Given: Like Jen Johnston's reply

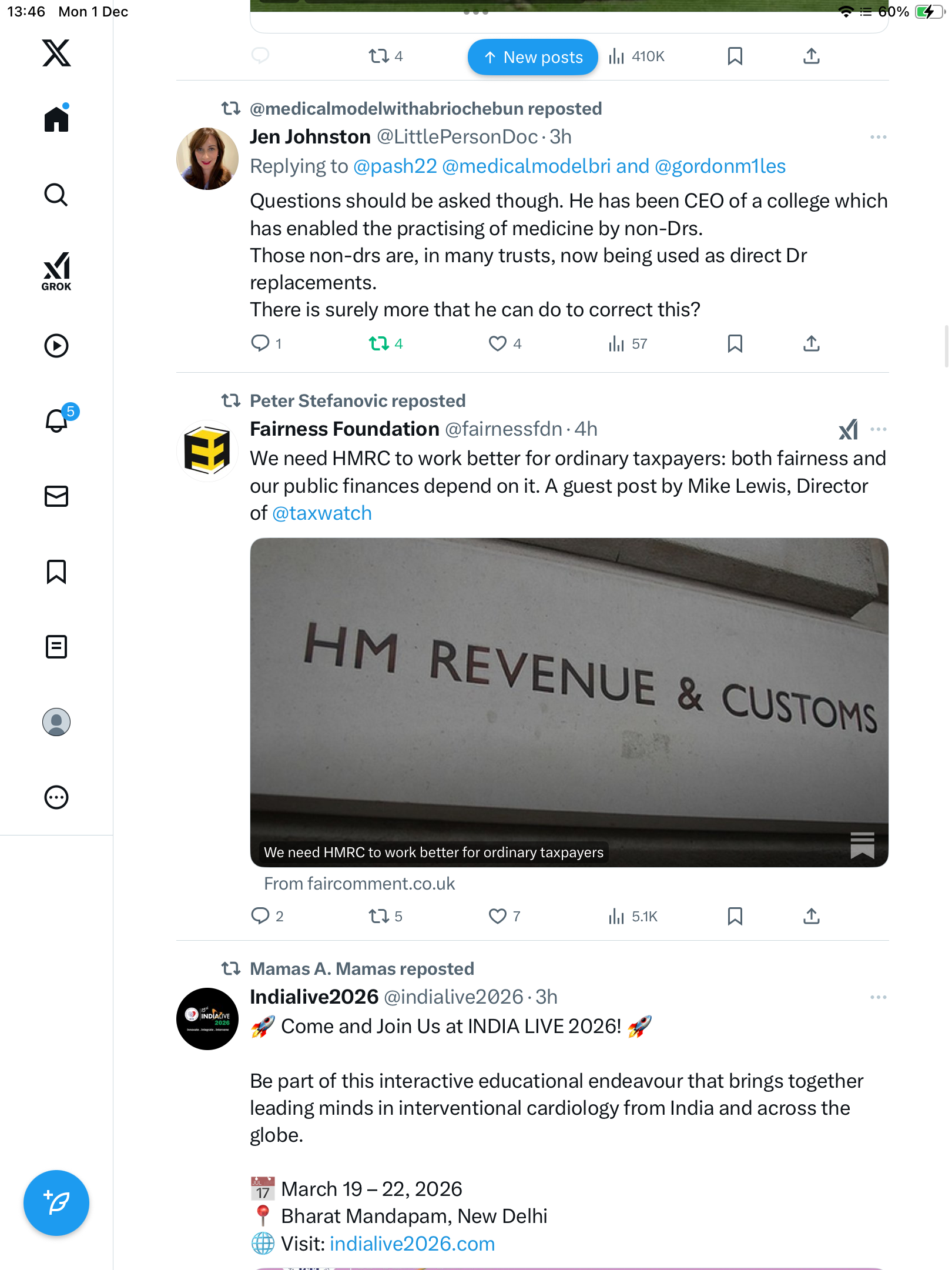Looking at the screenshot, I should (x=498, y=343).
